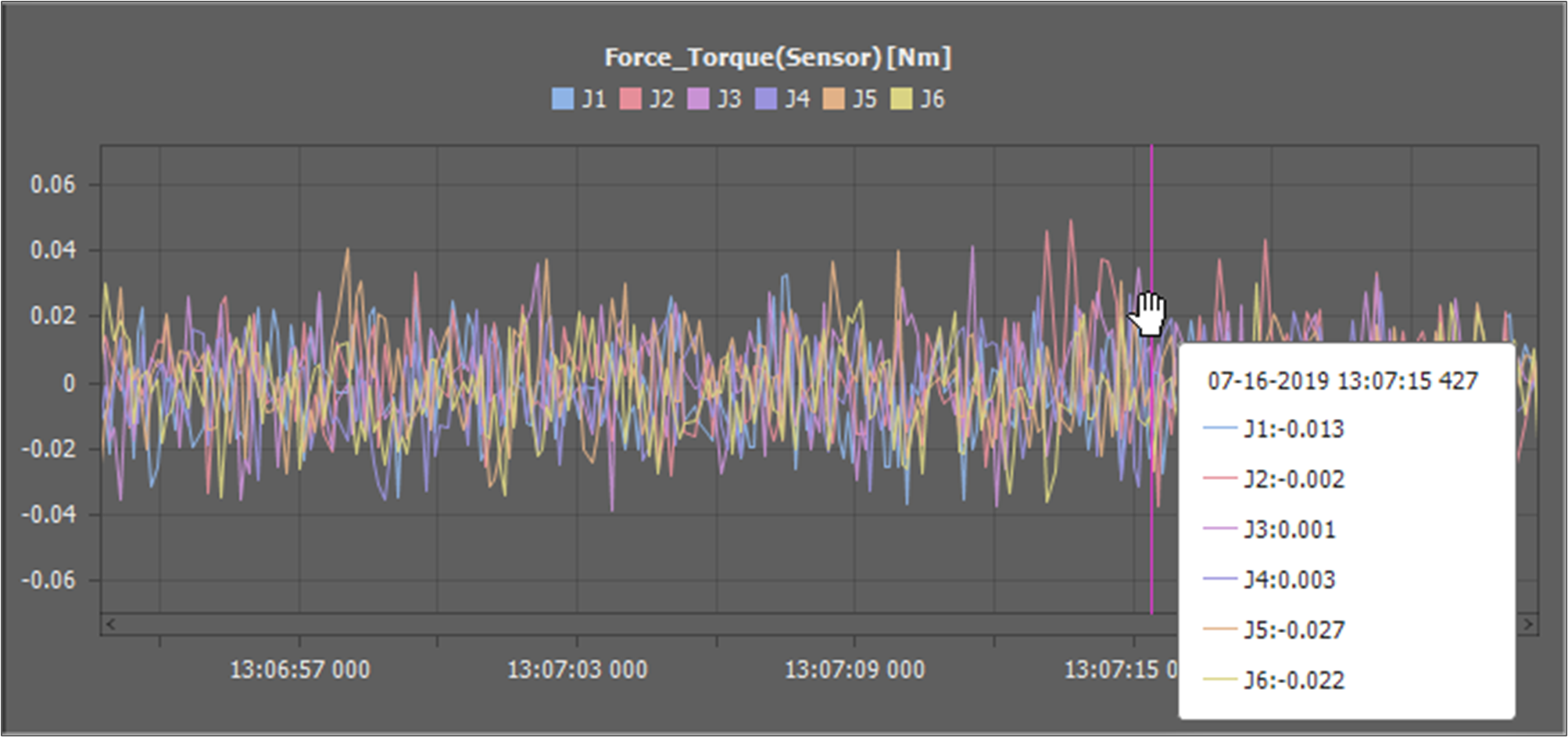Click the 13:07:09 000 time axis label
Viewport: 1568px width, 737px height.
point(854,670)
